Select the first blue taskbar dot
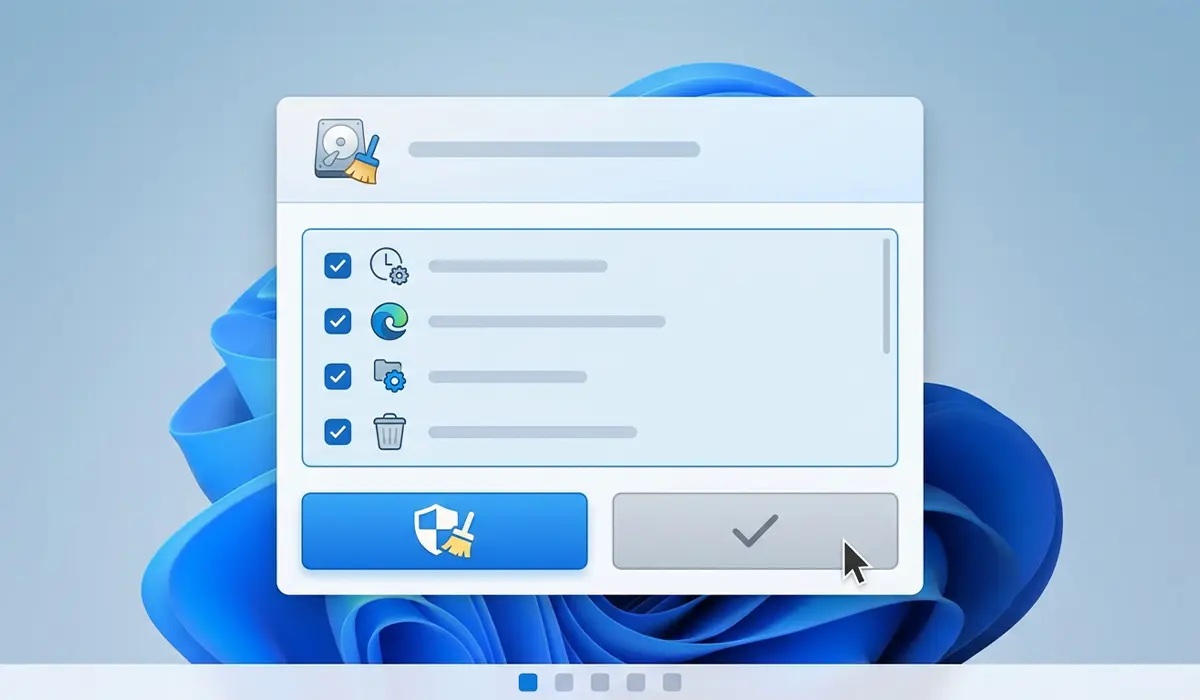 (528, 682)
